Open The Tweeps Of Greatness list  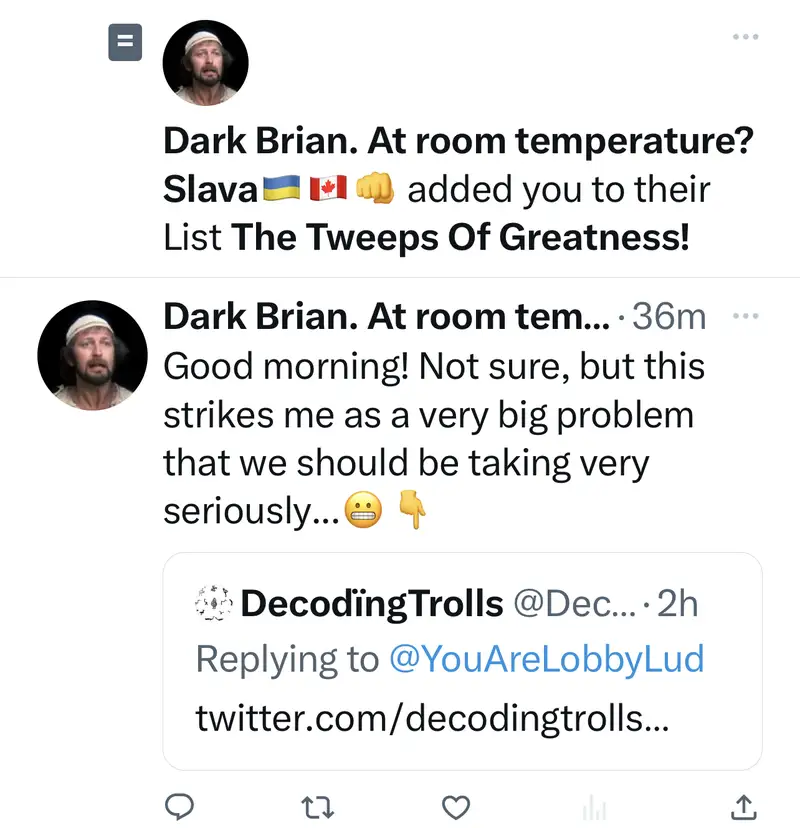[x=460, y=239]
